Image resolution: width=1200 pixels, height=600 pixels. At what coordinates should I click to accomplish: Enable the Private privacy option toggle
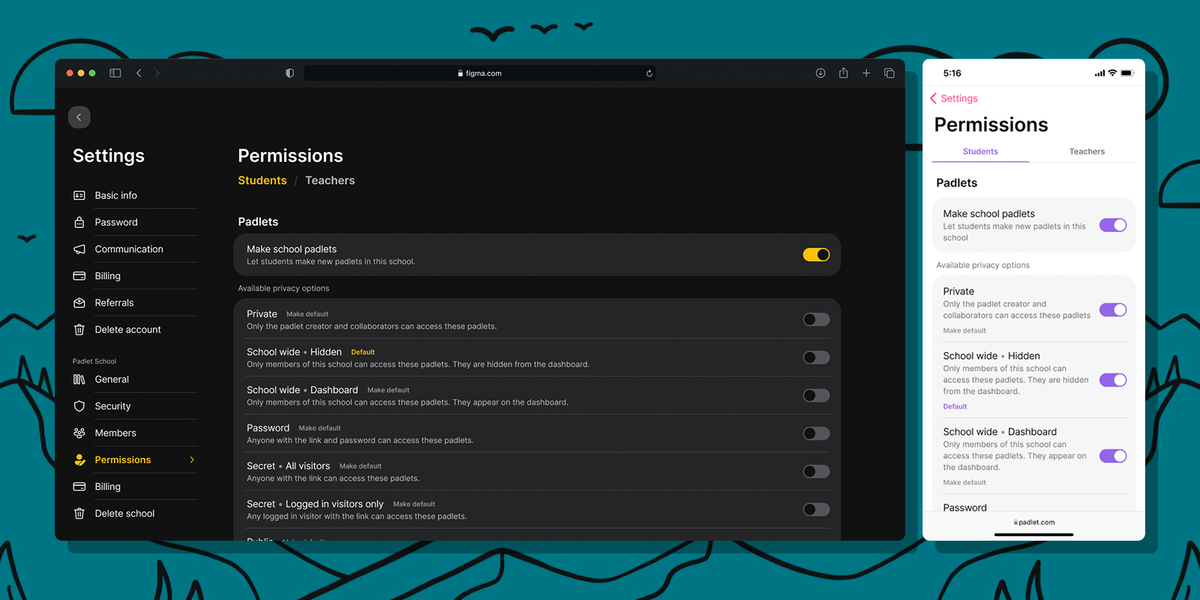click(816, 320)
